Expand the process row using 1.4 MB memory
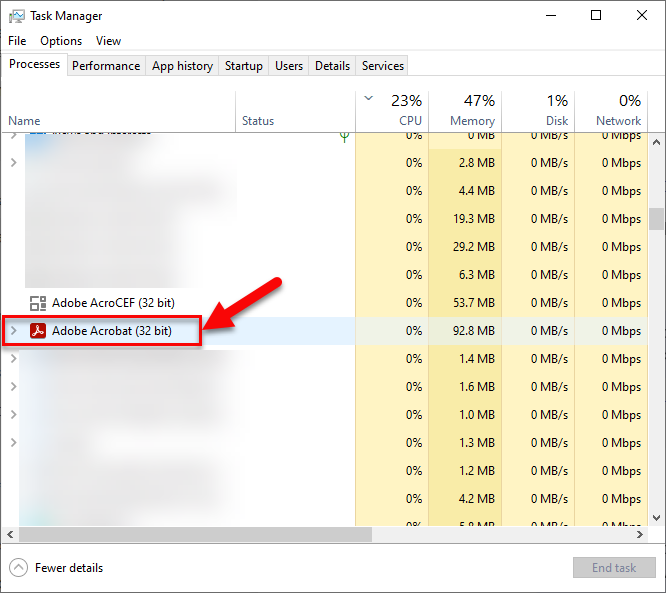 (13, 359)
